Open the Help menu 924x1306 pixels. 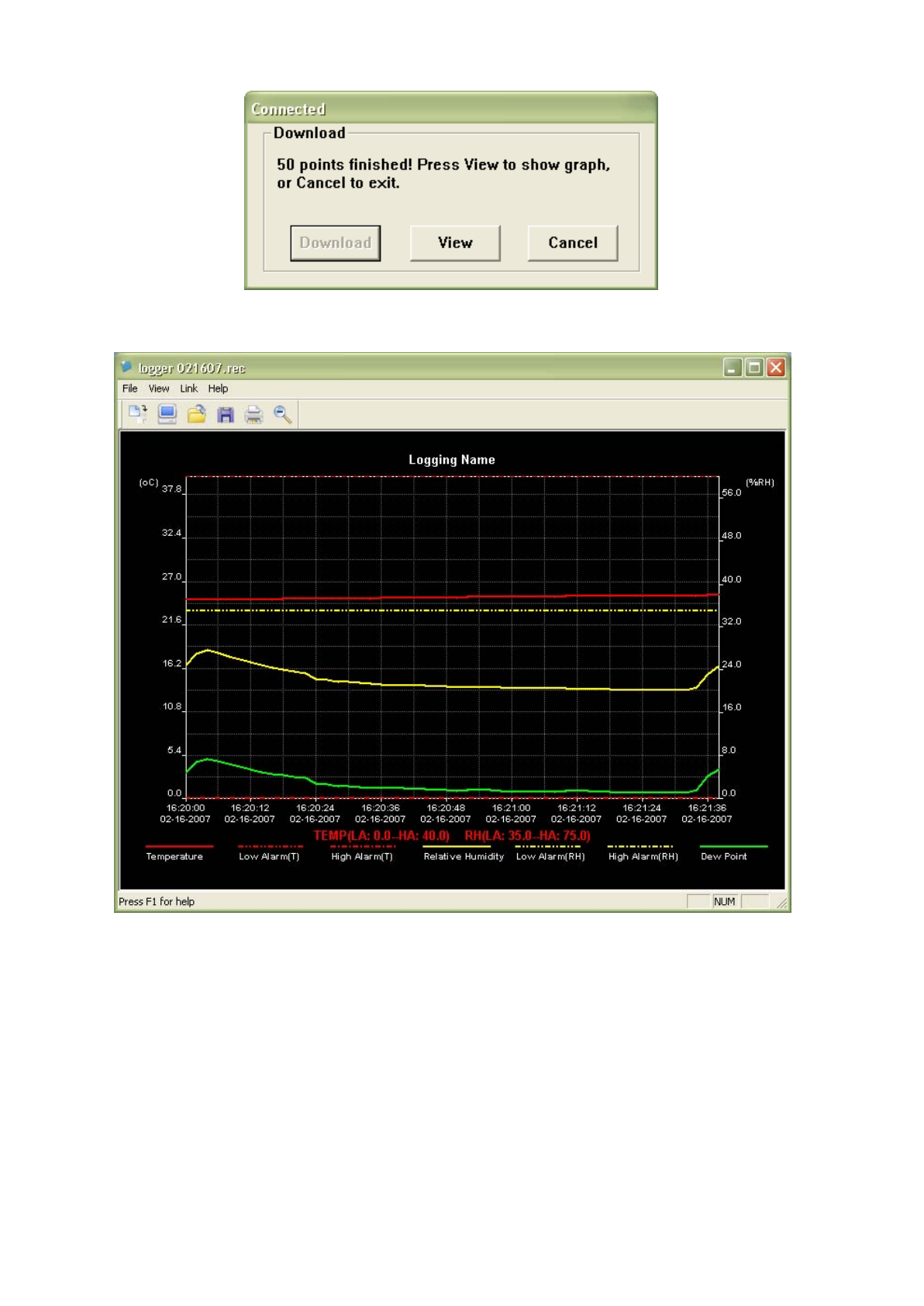tap(218, 389)
